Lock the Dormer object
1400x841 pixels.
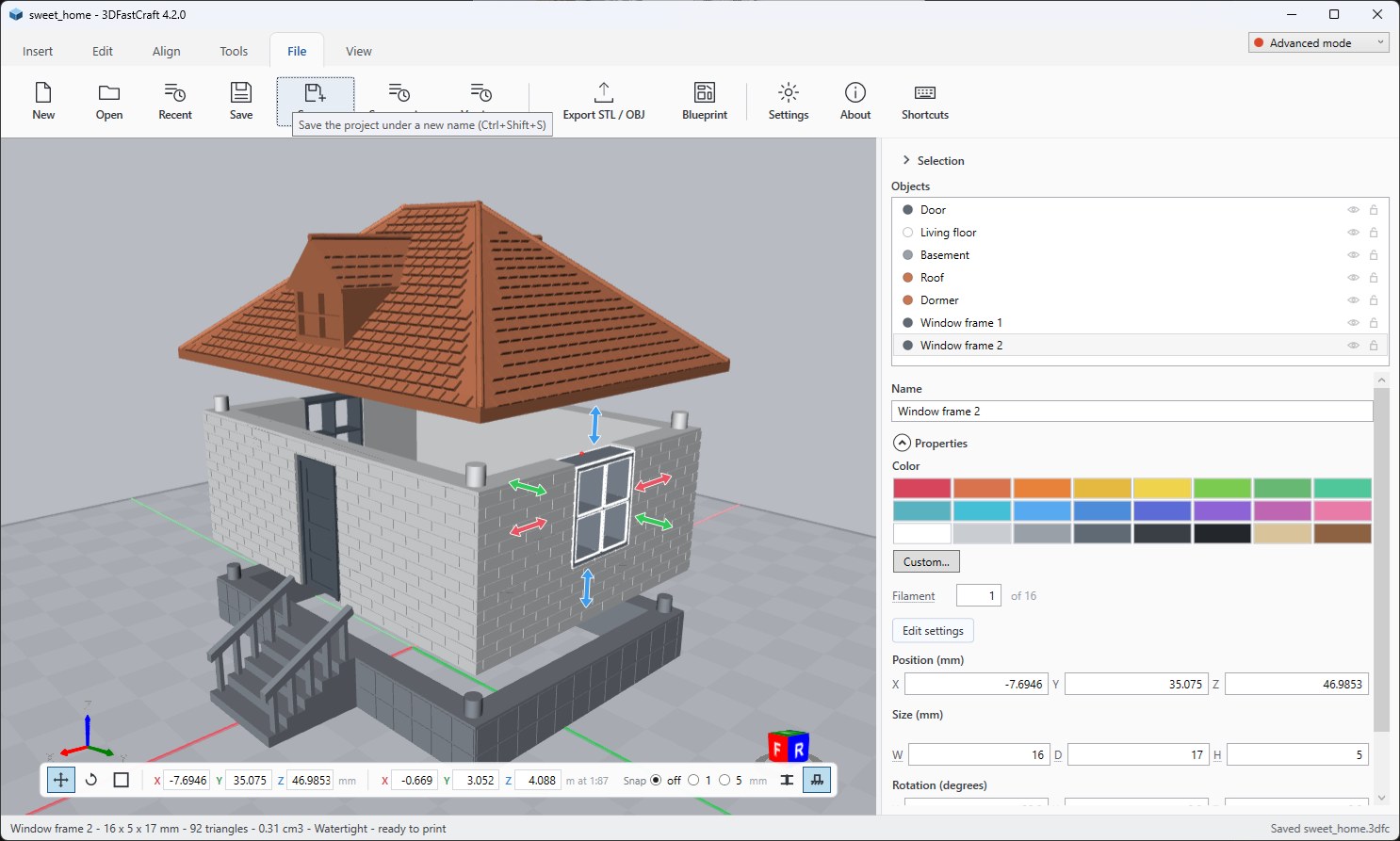coord(1374,300)
